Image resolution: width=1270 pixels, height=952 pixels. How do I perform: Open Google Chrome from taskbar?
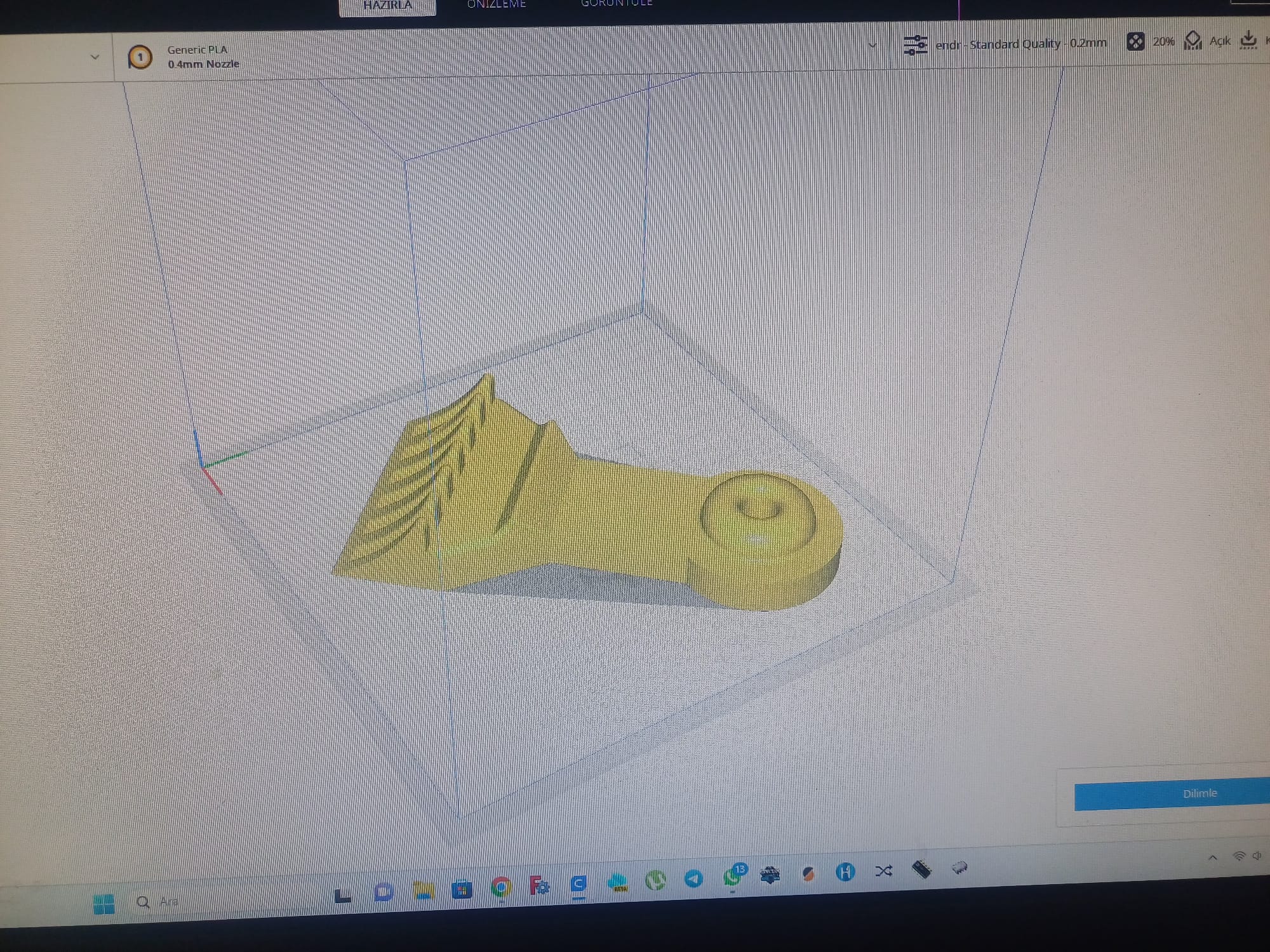pyautogui.click(x=501, y=887)
